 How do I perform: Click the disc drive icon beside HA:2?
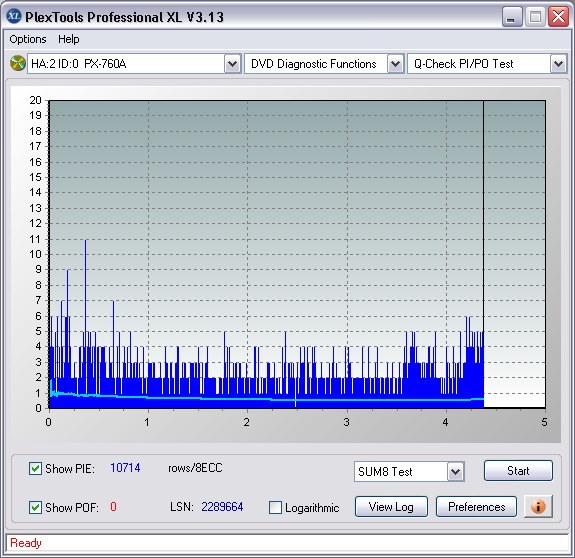pyautogui.click(x=17, y=63)
